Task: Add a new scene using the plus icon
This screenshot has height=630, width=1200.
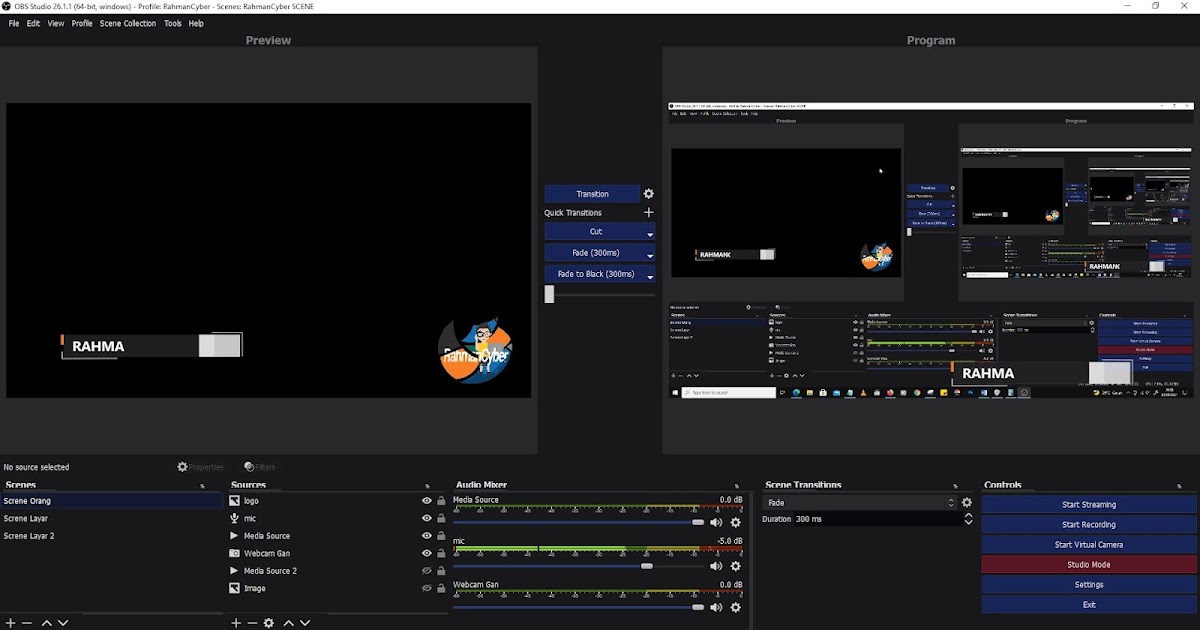Action: (10, 623)
